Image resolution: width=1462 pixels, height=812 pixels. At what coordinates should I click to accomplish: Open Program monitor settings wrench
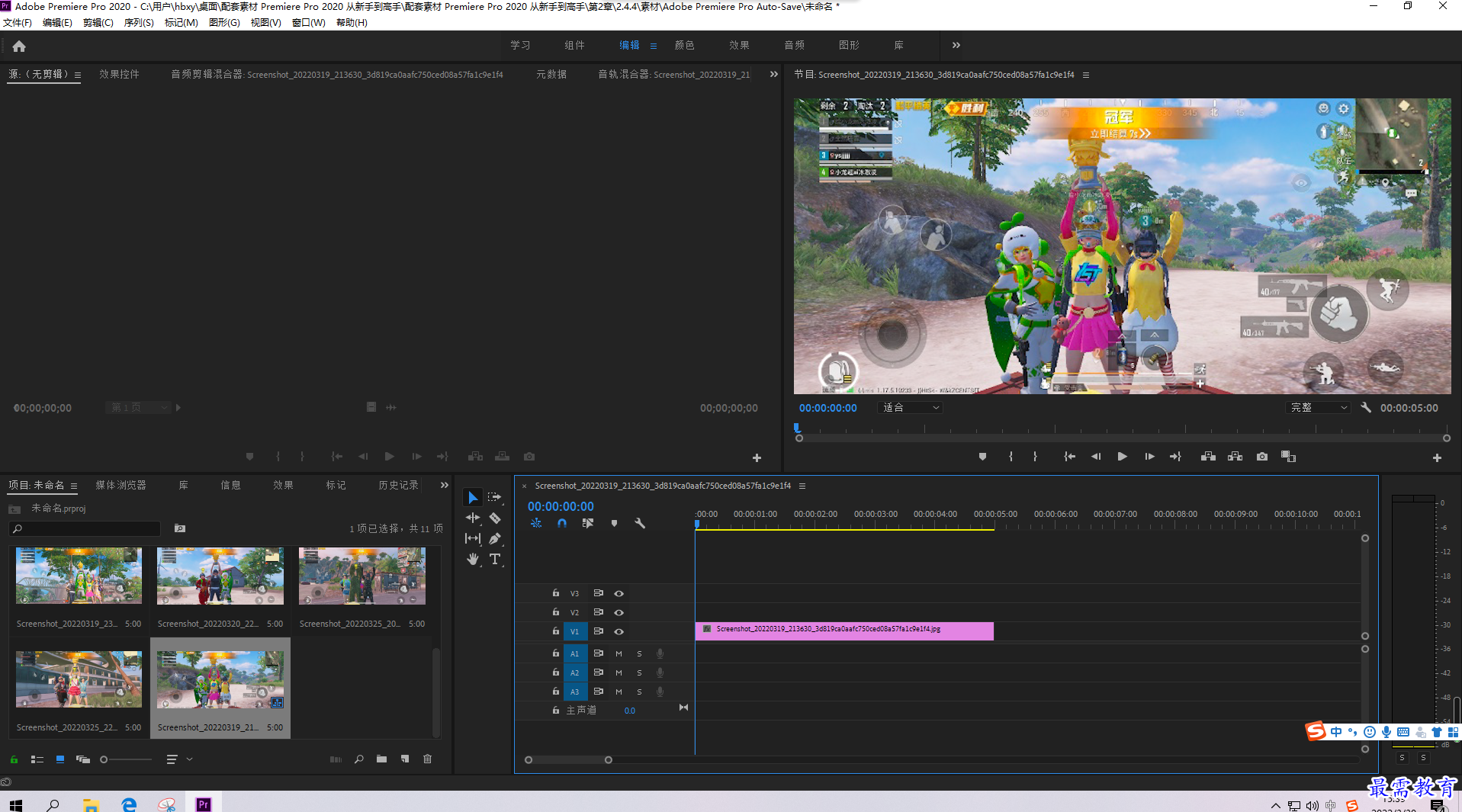point(1366,408)
